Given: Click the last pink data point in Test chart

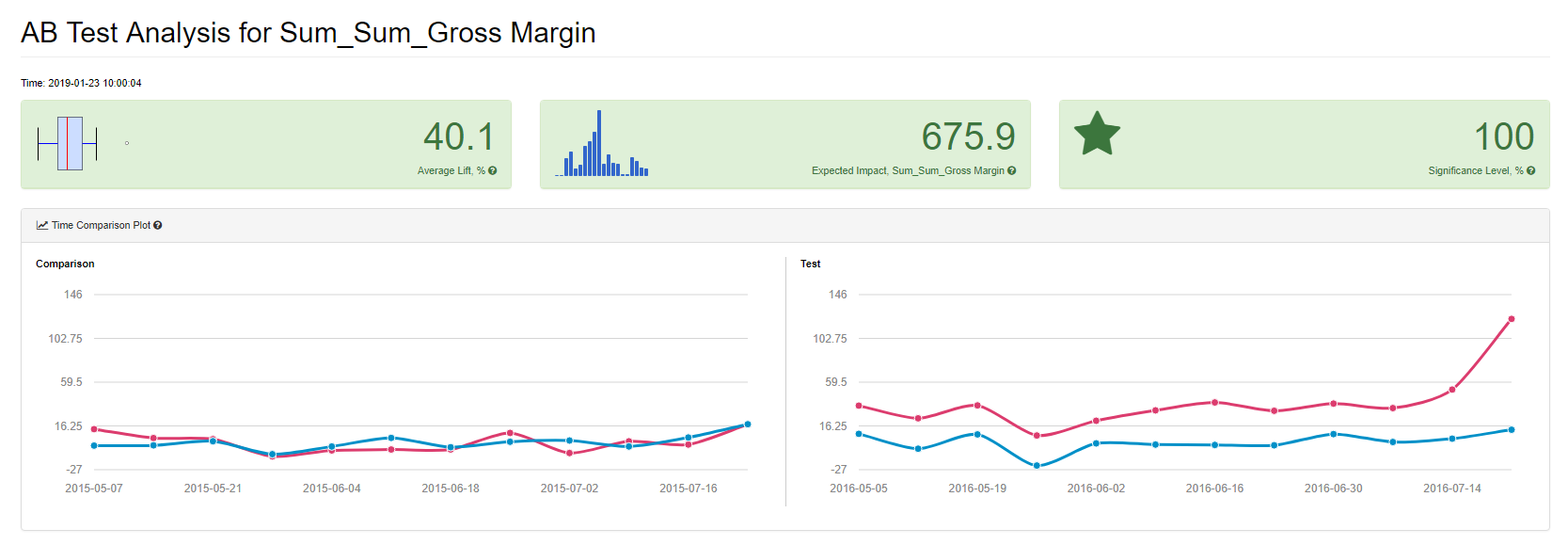Looking at the screenshot, I should pyautogui.click(x=1512, y=319).
